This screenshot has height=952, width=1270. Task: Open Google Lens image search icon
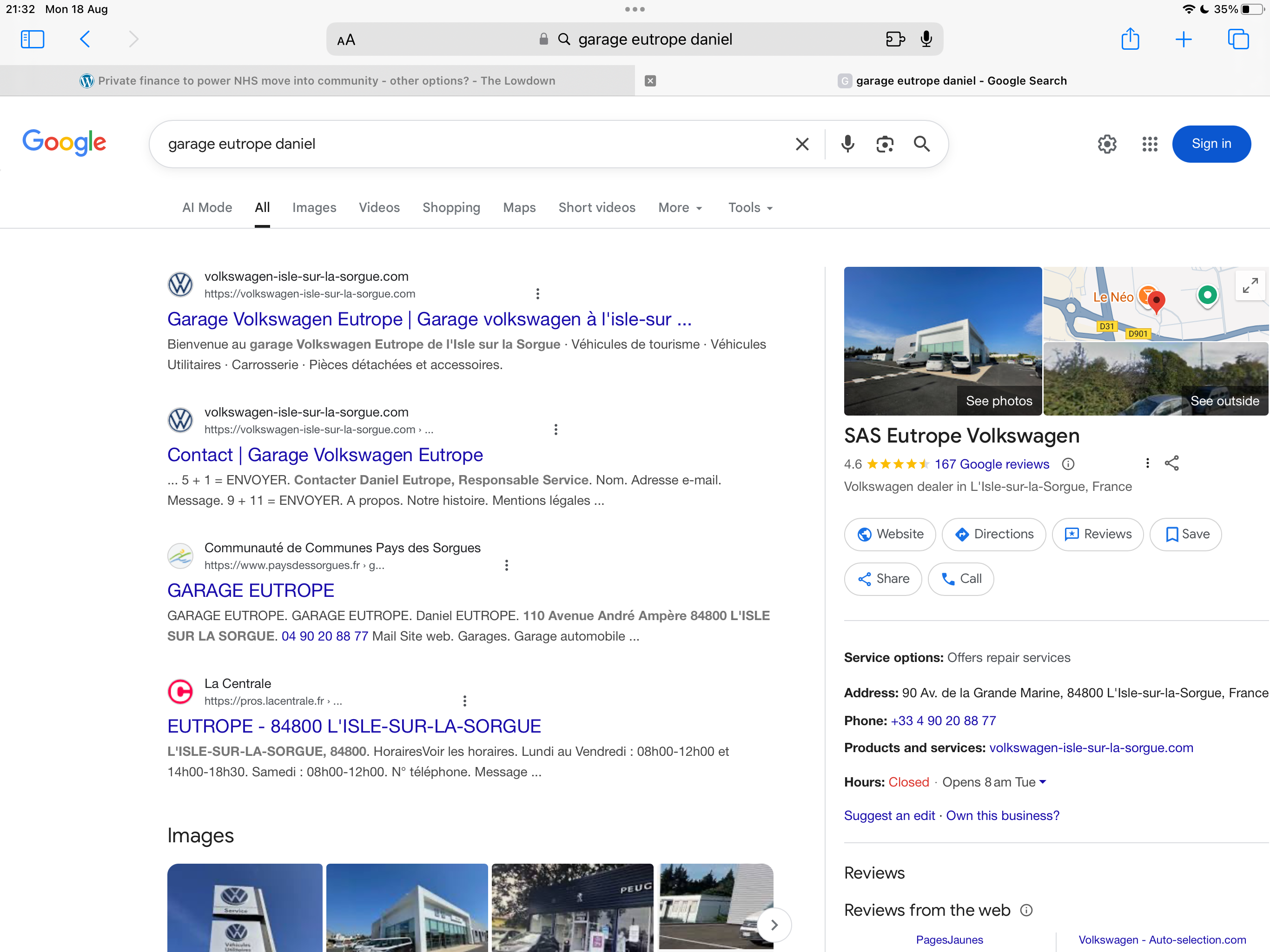click(x=884, y=144)
